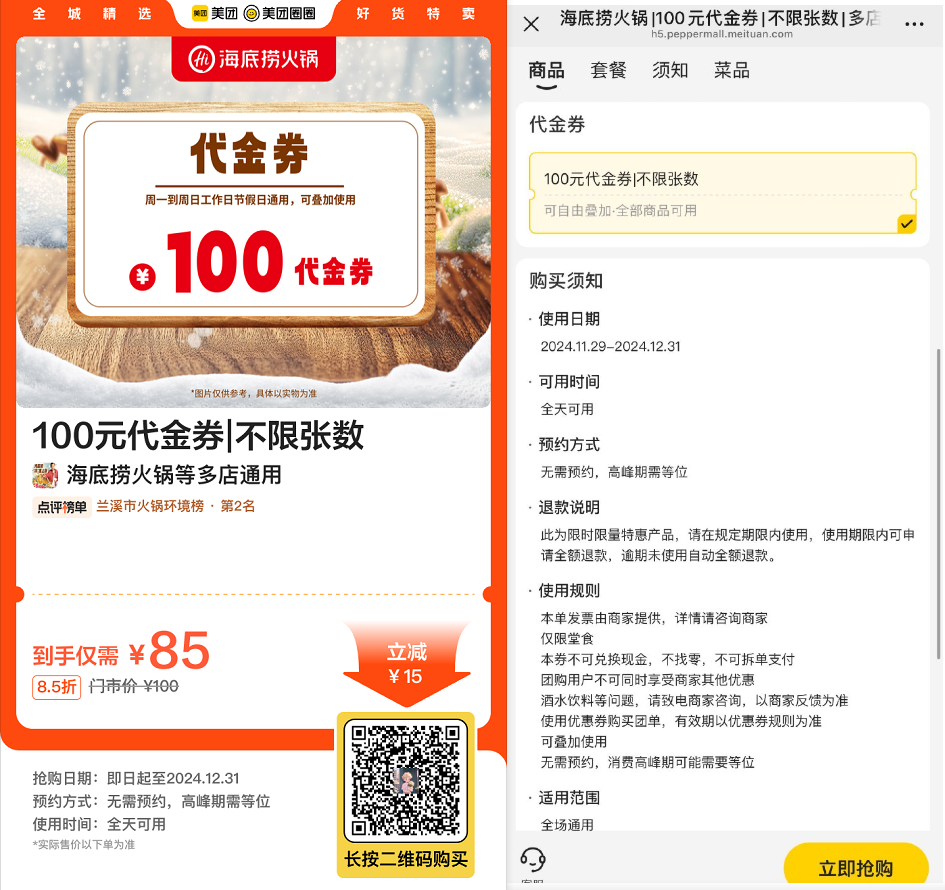Close the page with the X icon
Image resolution: width=945 pixels, height=890 pixels.
(531, 24)
